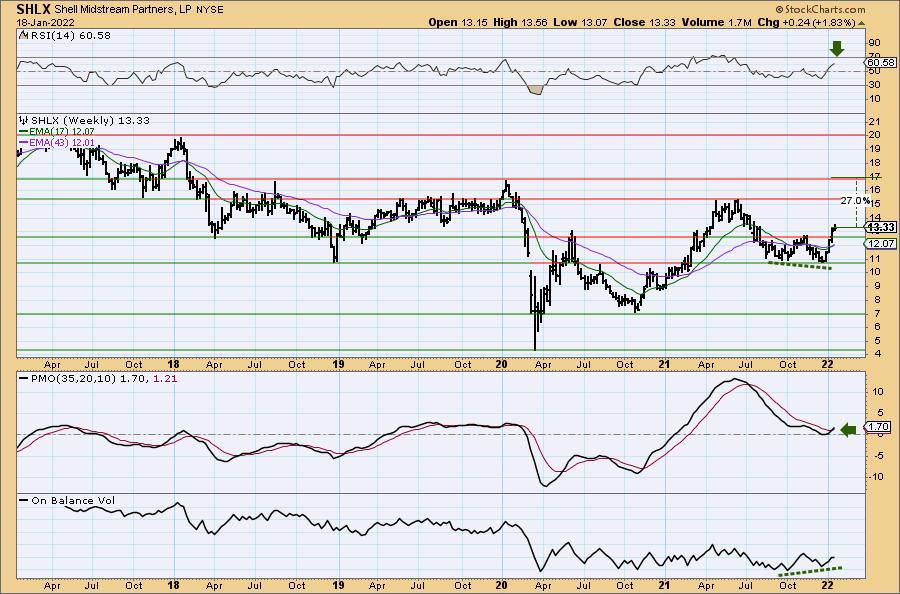Click year 21 below the price panel
The width and height of the screenshot is (900, 594).
pyautogui.click(x=665, y=364)
